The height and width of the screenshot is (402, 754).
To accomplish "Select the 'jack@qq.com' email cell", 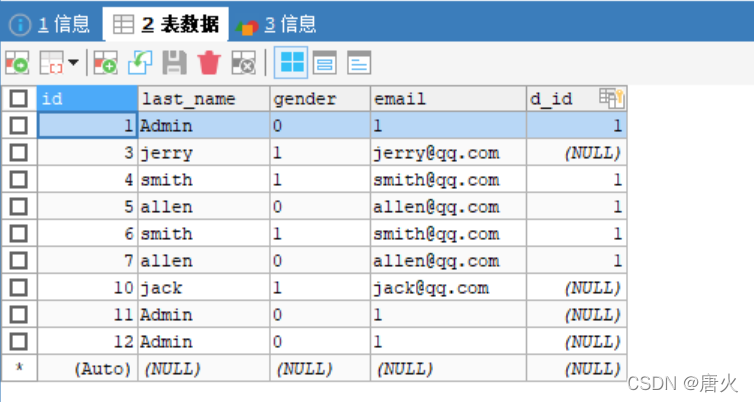I will 448,288.
